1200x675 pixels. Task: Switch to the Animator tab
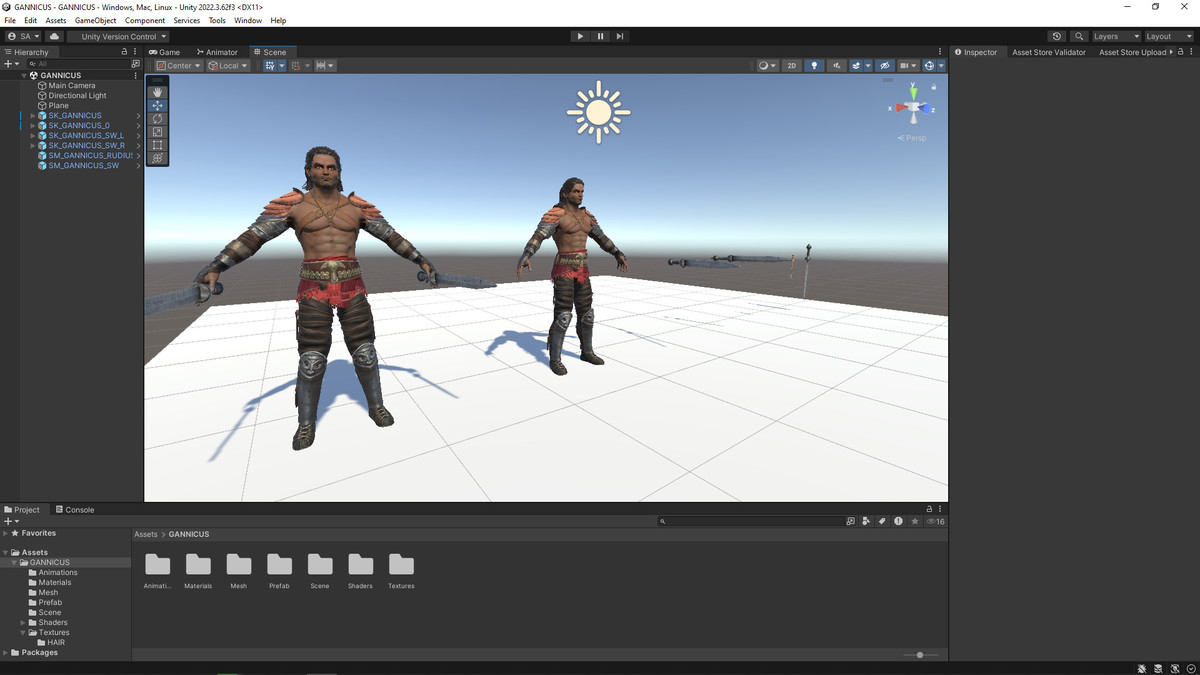pyautogui.click(x=217, y=52)
